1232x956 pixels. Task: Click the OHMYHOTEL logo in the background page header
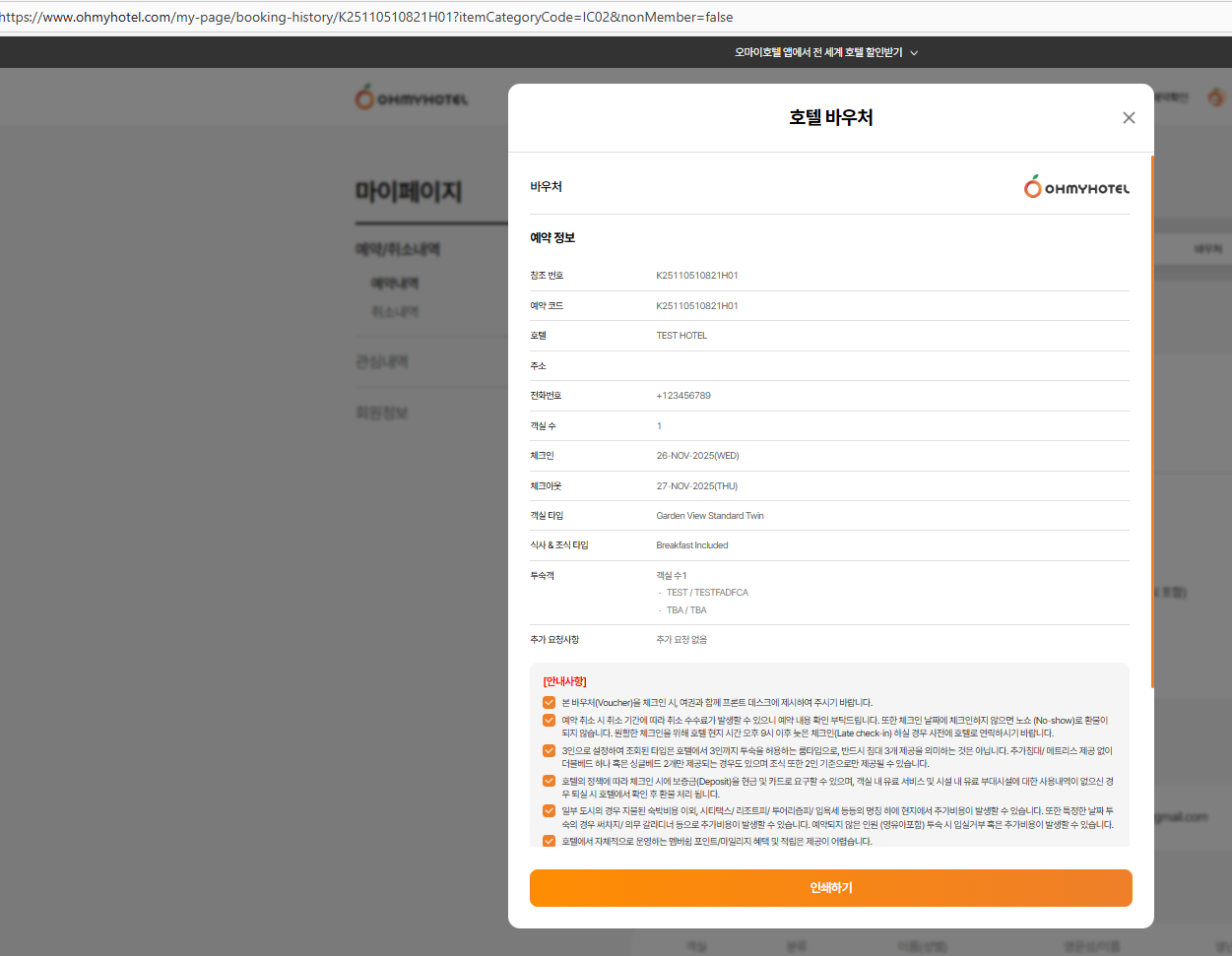[x=412, y=98]
